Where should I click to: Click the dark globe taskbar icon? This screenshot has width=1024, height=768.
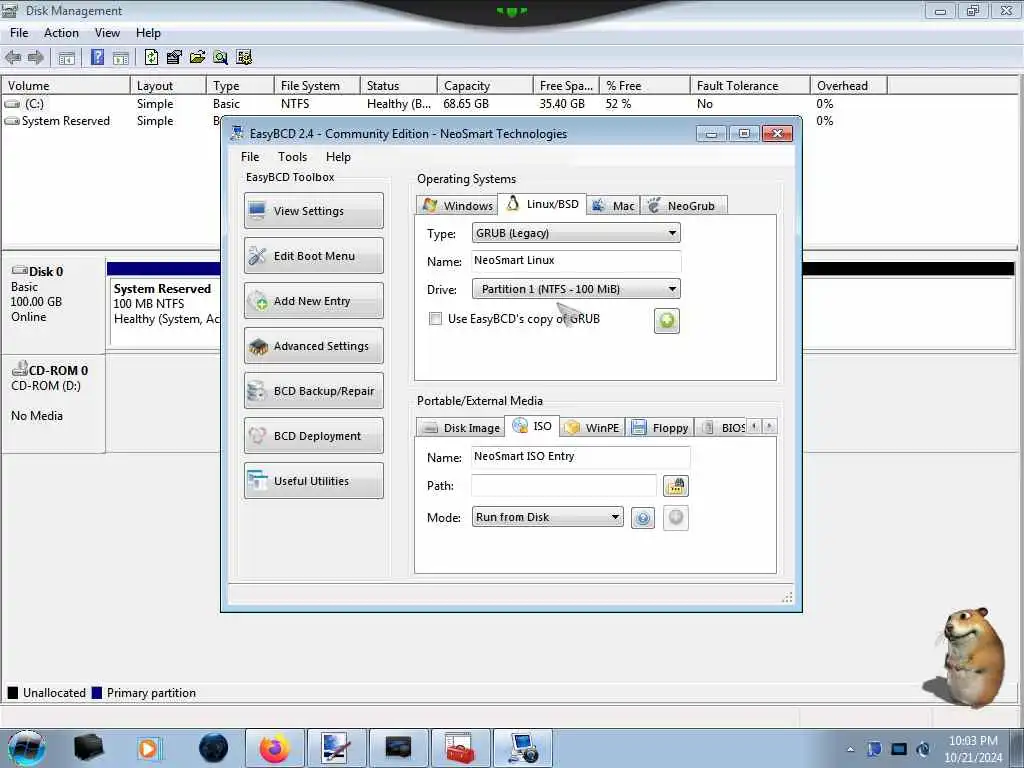[214, 748]
